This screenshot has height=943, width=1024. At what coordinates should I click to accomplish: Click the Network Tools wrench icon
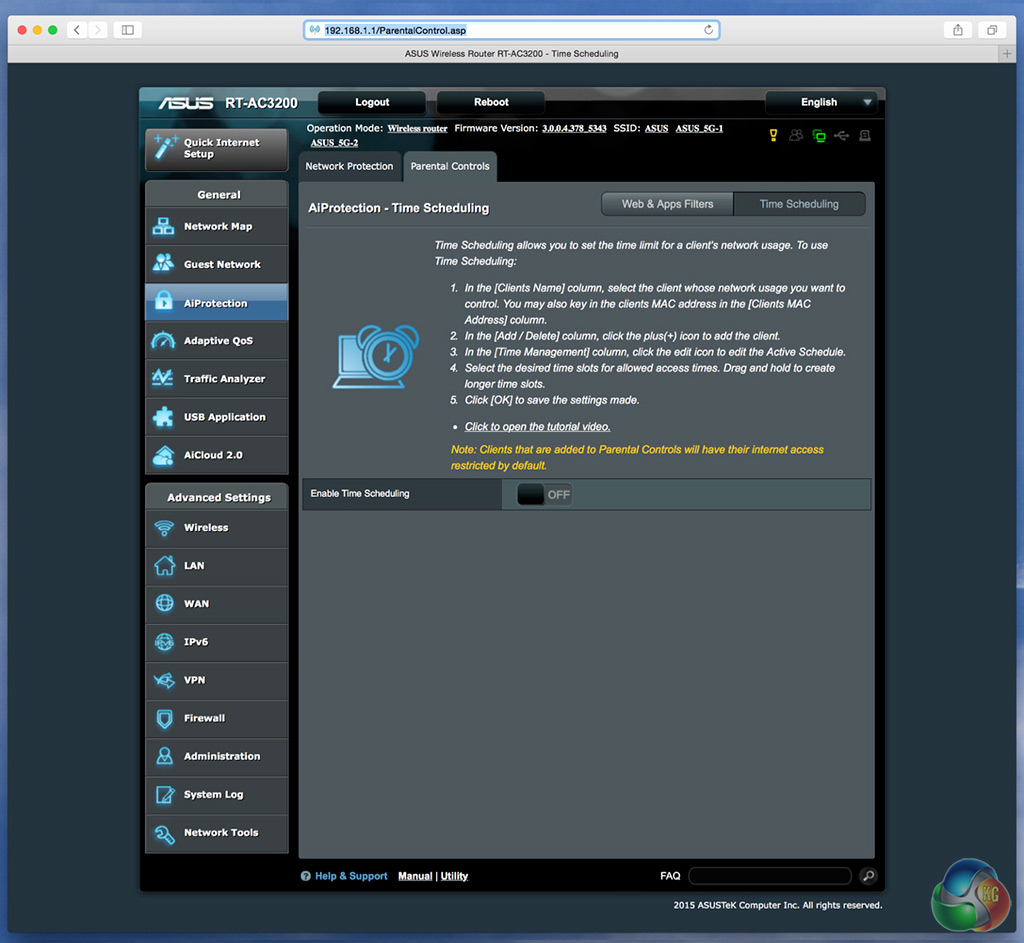[164, 833]
